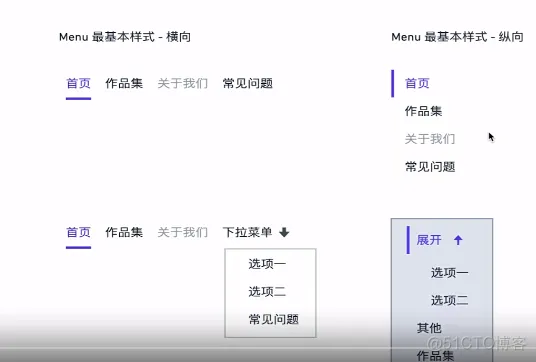536x362 pixels.
Task: Click 其他 in the expanded vertical menu
Action: pos(429,328)
